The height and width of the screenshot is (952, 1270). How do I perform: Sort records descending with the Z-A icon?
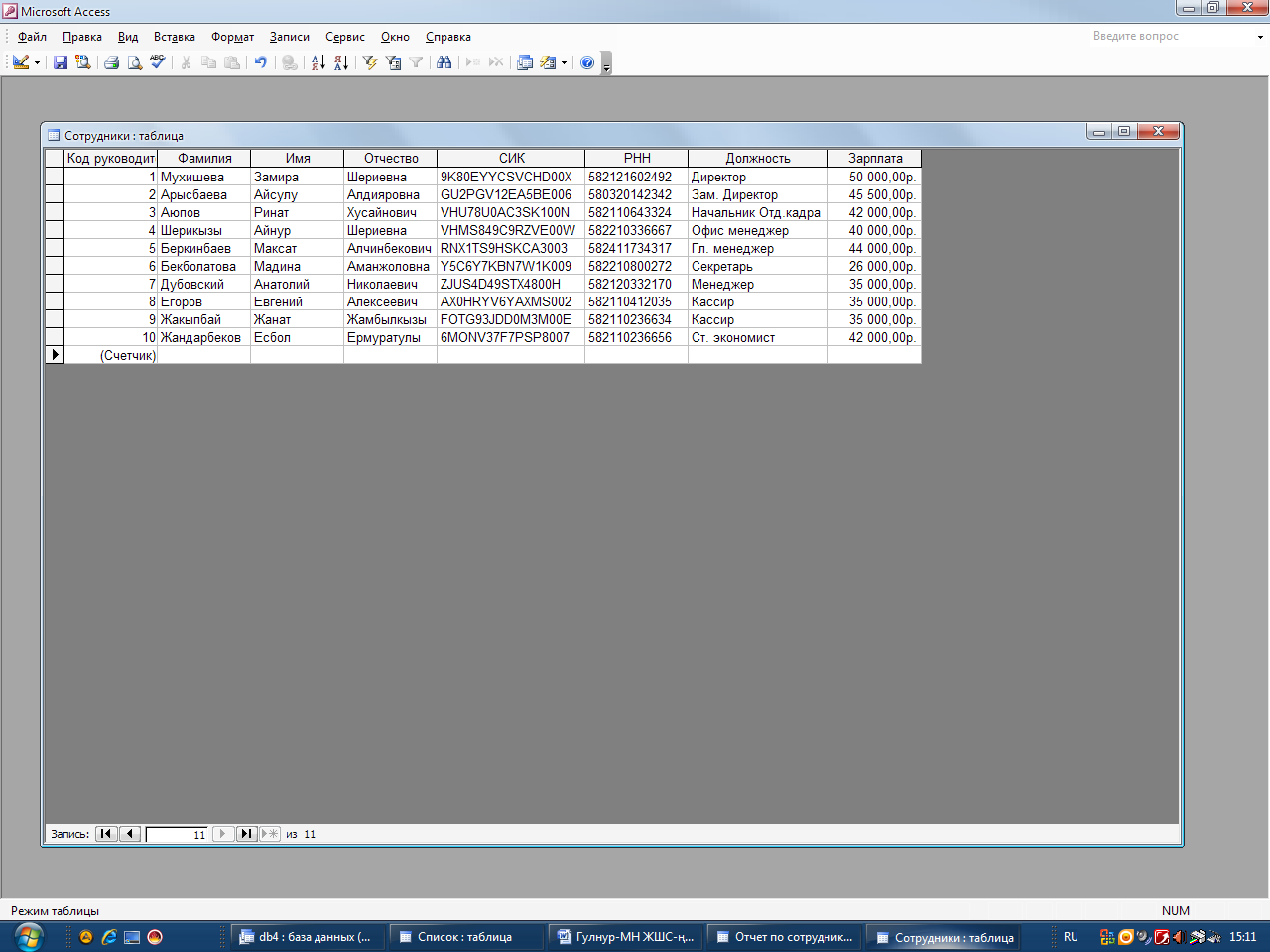point(341,62)
